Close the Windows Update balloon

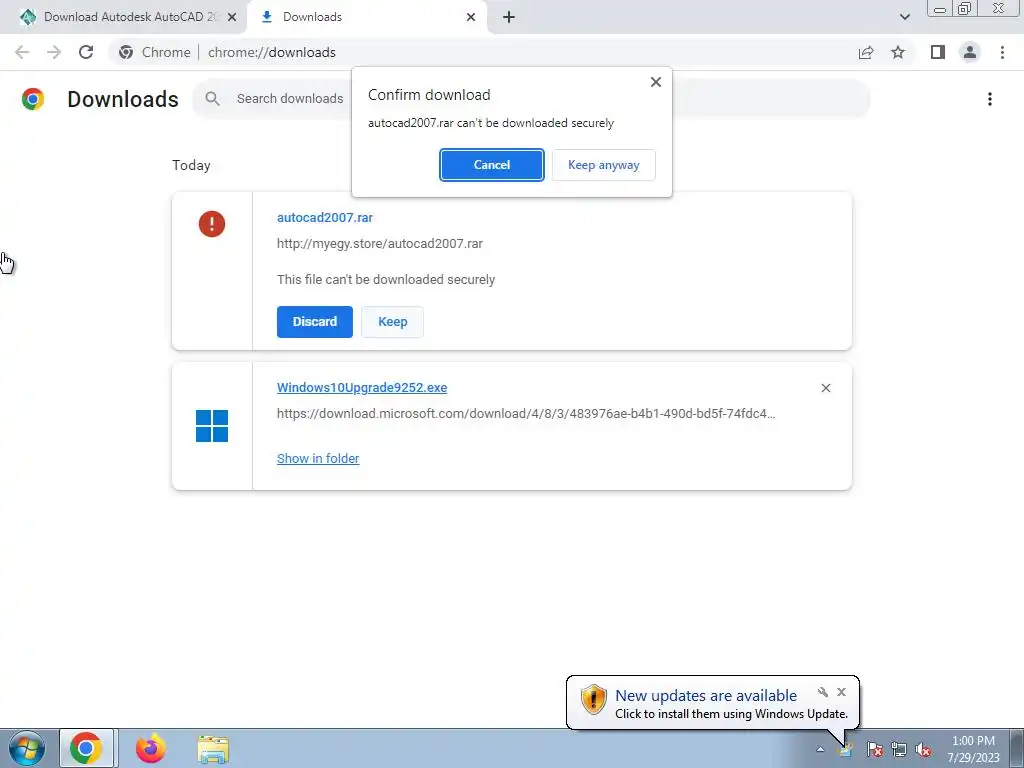tap(841, 692)
